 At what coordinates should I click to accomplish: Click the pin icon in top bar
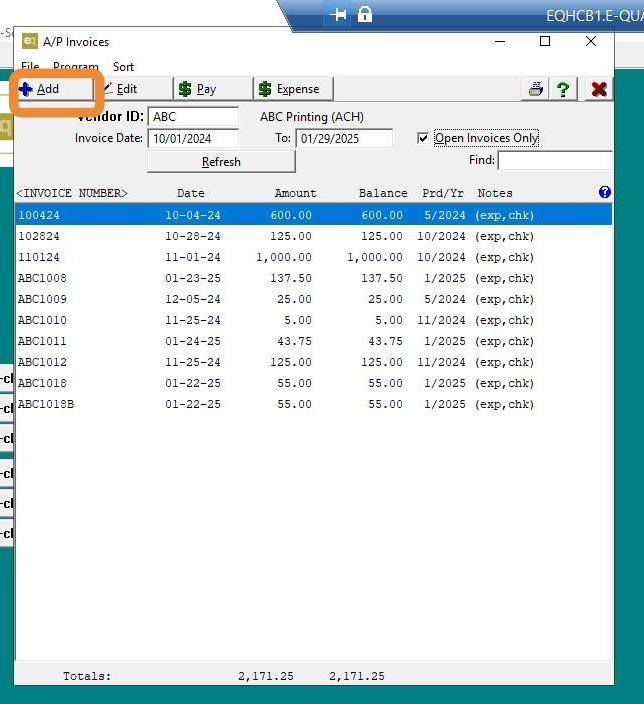(x=338, y=15)
